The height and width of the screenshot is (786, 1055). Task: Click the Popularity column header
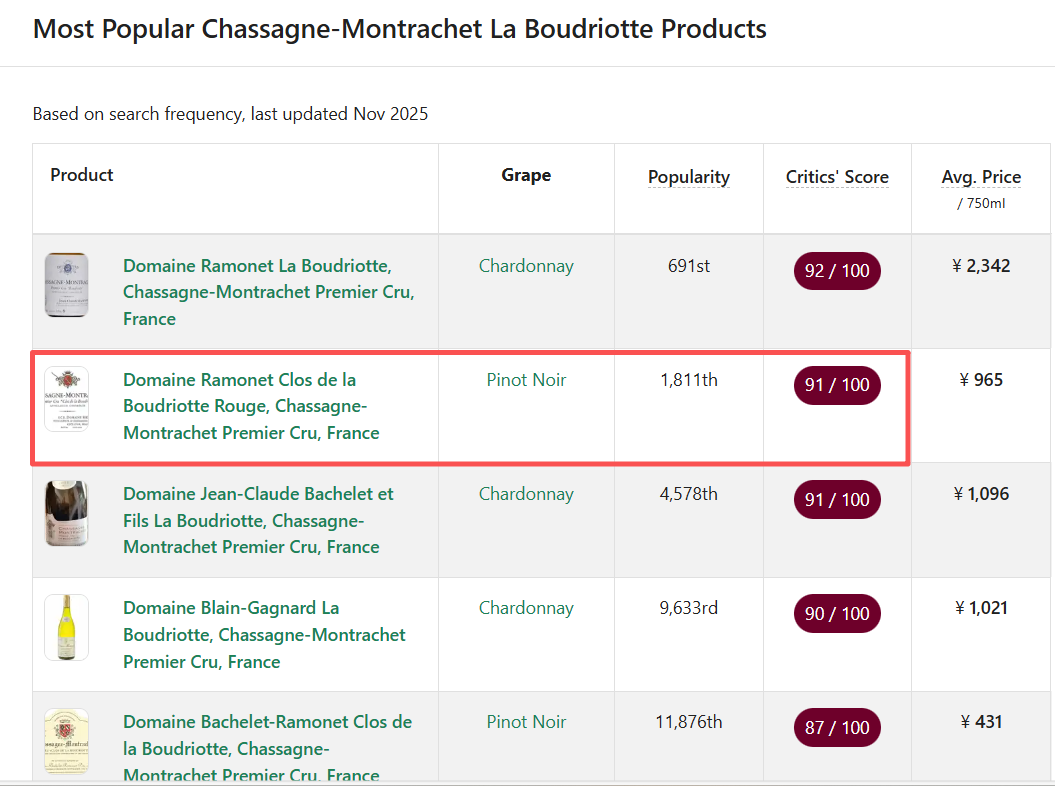click(x=689, y=177)
